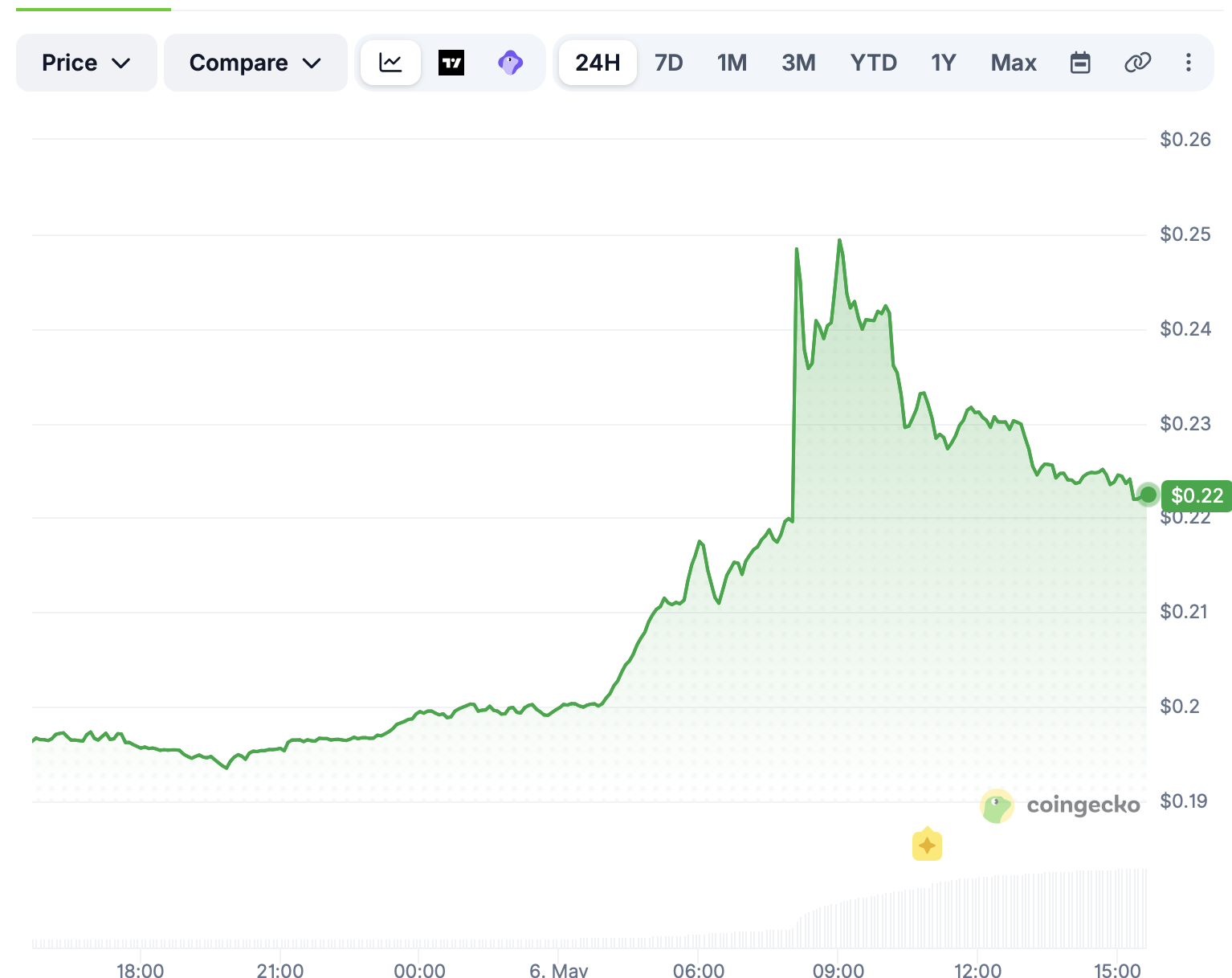This screenshot has height=978, width=1232.
Task: Click the $0.21 y-axis label
Action: click(x=1184, y=612)
